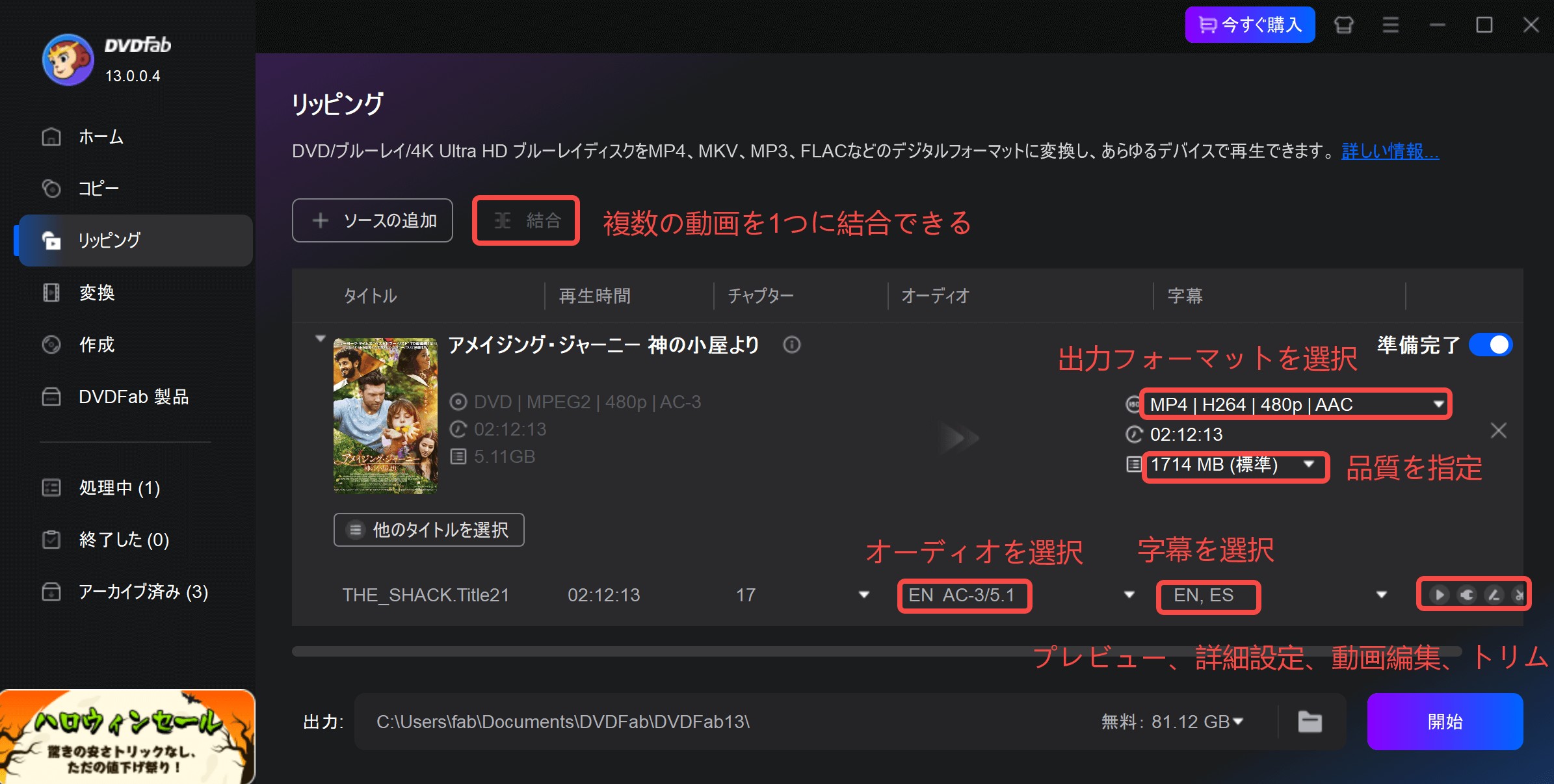This screenshot has height=784, width=1554.
Task: Click the horizontal scrollbar below task list
Action: [x=876, y=651]
